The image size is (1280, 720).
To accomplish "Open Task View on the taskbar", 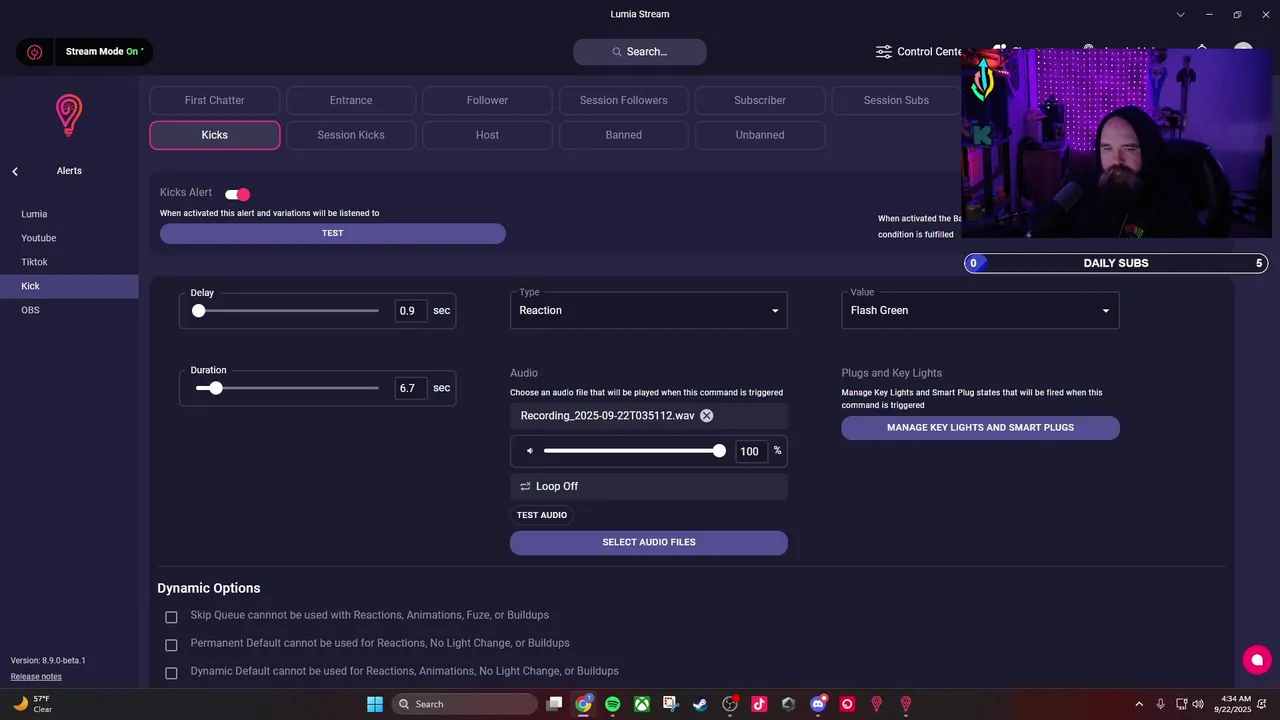I will pos(555,704).
